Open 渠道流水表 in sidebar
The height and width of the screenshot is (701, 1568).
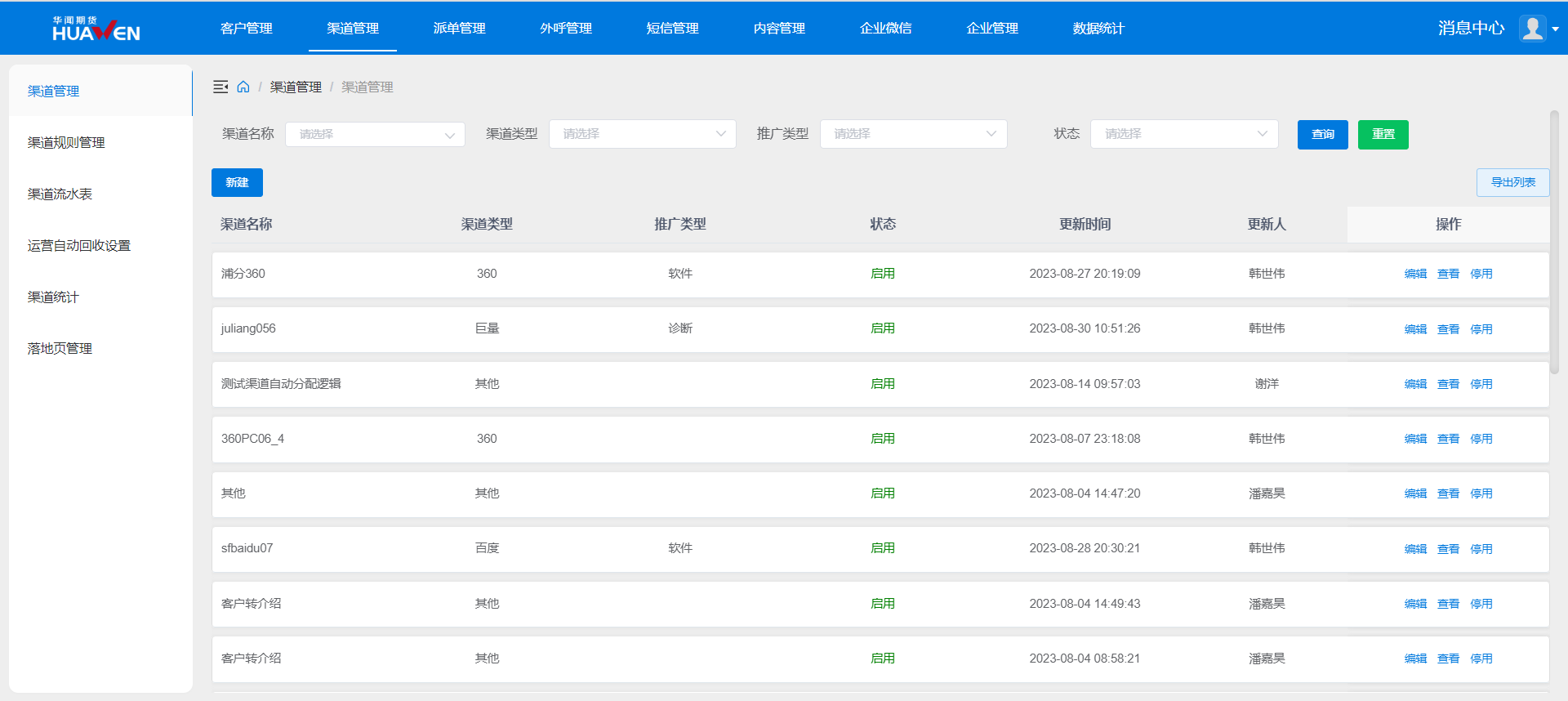coord(100,194)
